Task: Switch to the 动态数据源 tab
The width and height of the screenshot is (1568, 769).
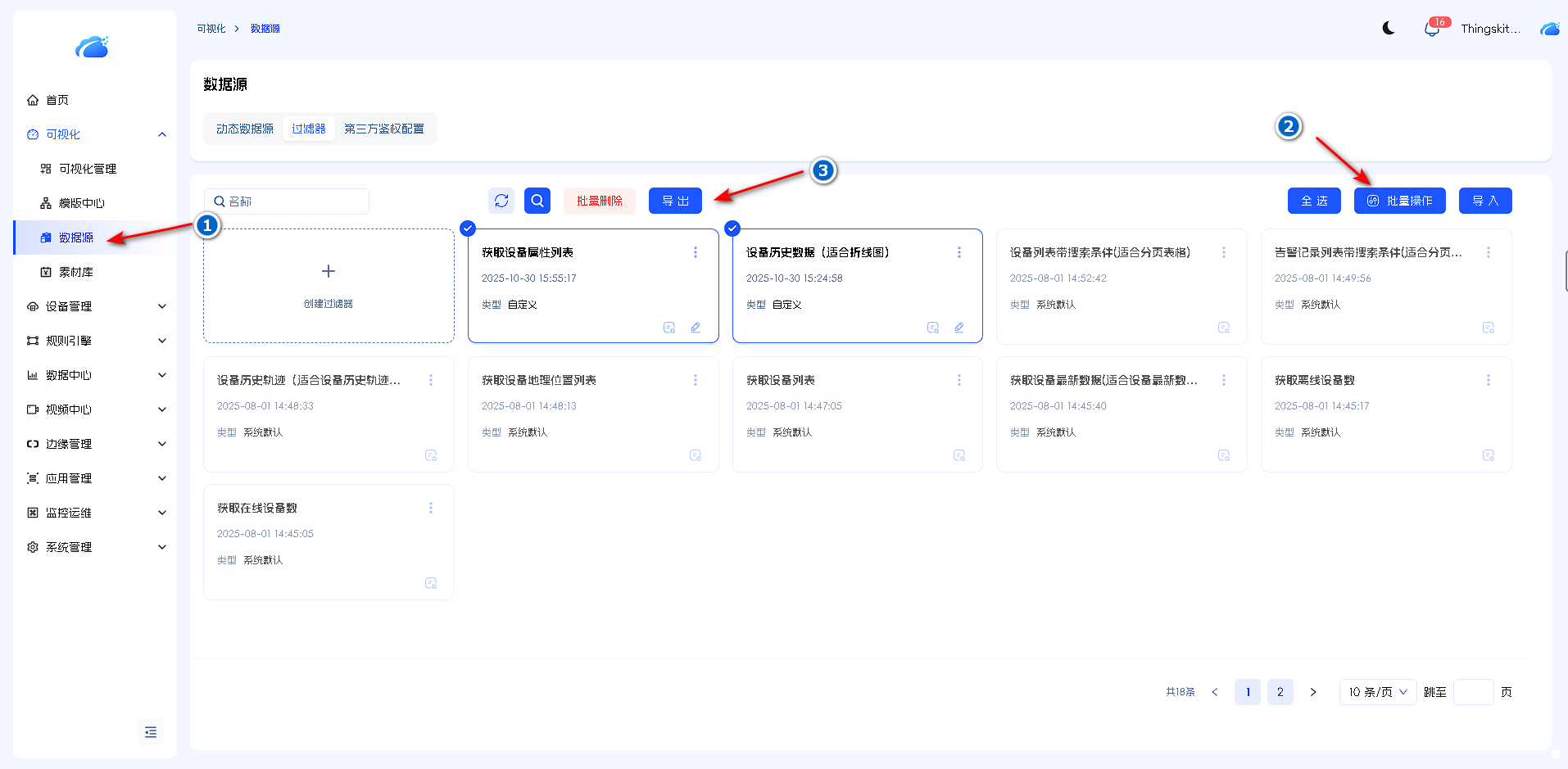Action: tap(245, 129)
